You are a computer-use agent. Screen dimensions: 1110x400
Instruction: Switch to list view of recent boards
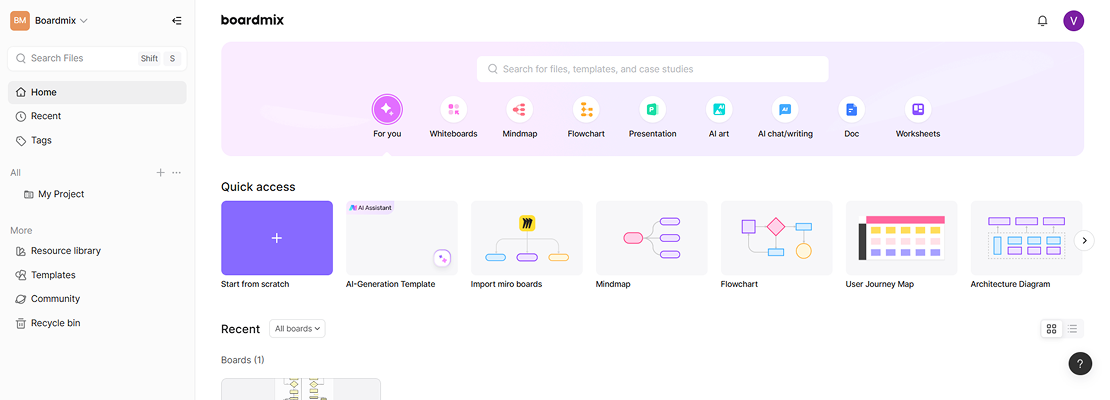click(1072, 329)
